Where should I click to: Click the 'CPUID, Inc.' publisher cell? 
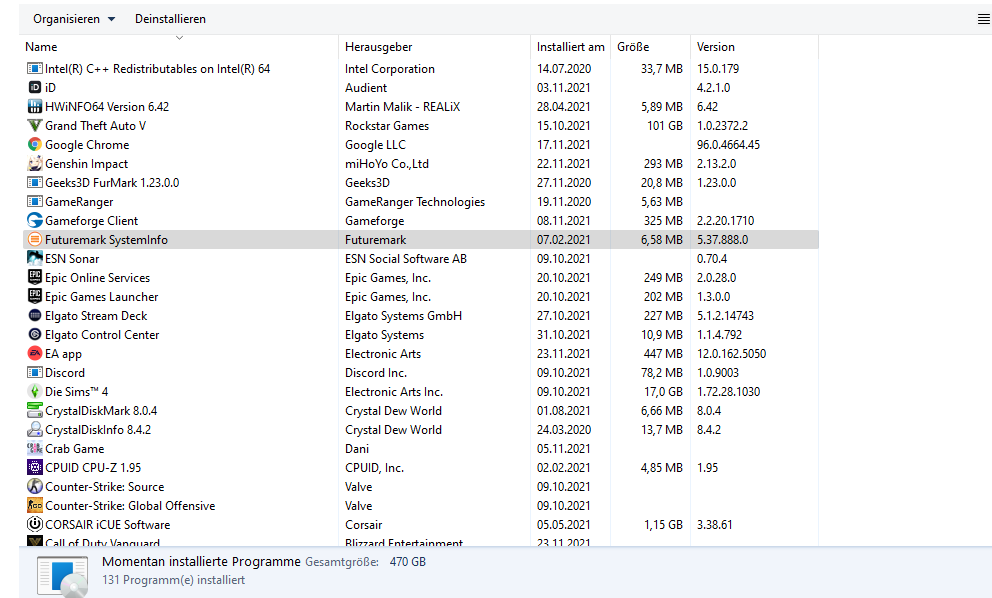(375, 467)
